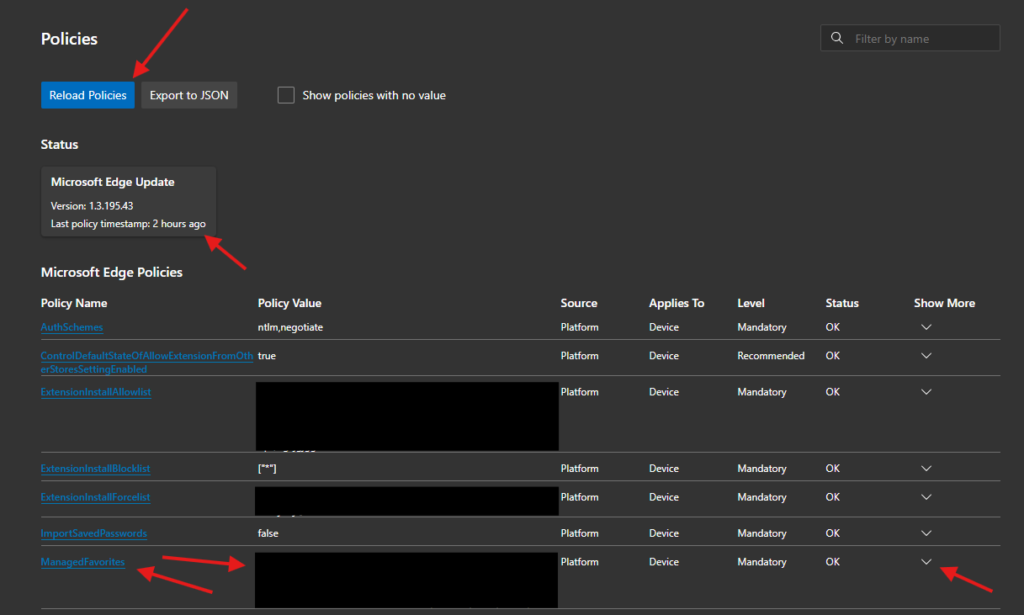Image resolution: width=1024 pixels, height=615 pixels.
Task: Expand the AuthSchemes policy details chevron
Action: point(926,326)
